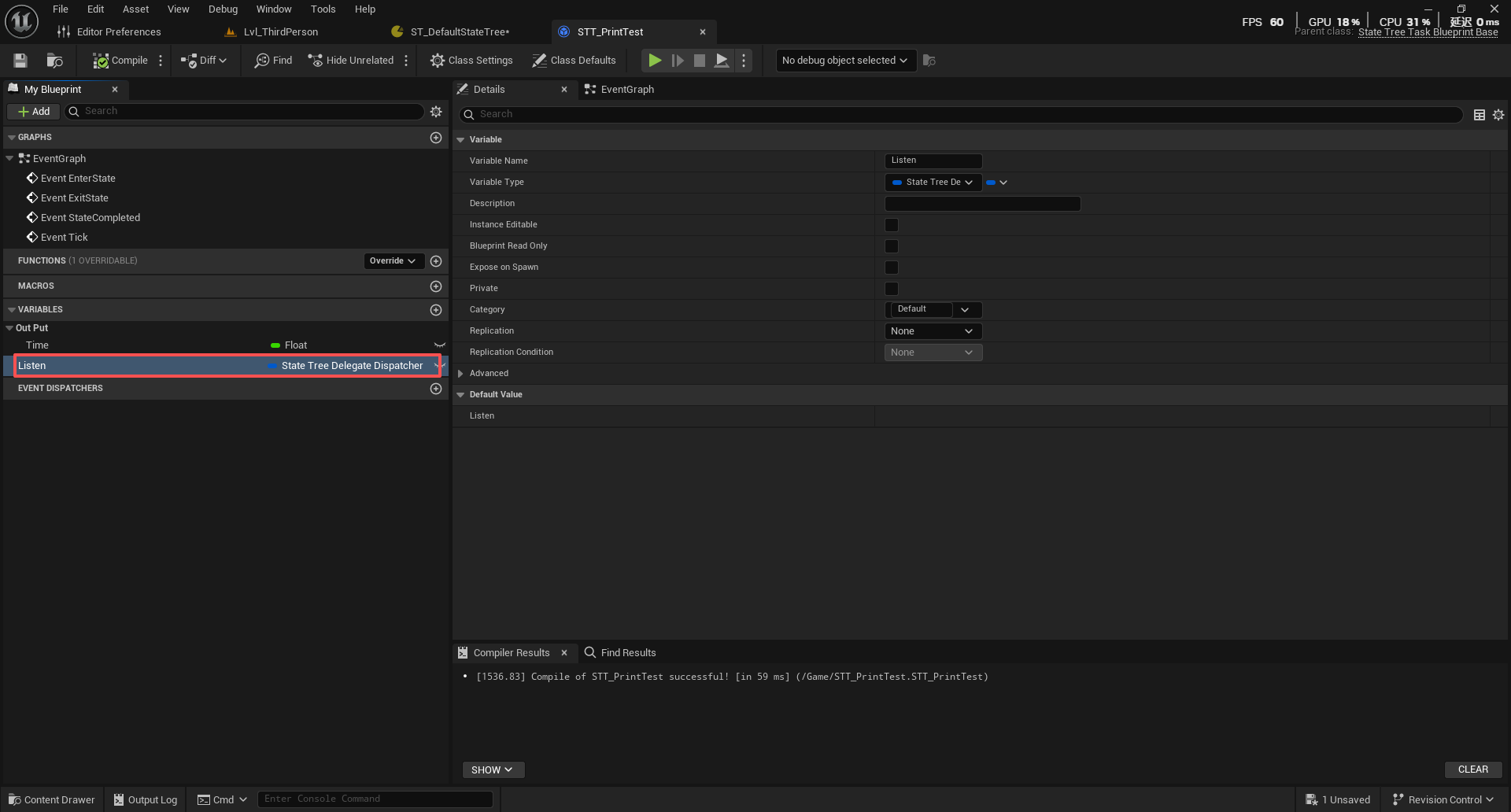Open Variable Type State Tree dropdown
Image resolution: width=1511 pixels, height=812 pixels.
(933, 183)
